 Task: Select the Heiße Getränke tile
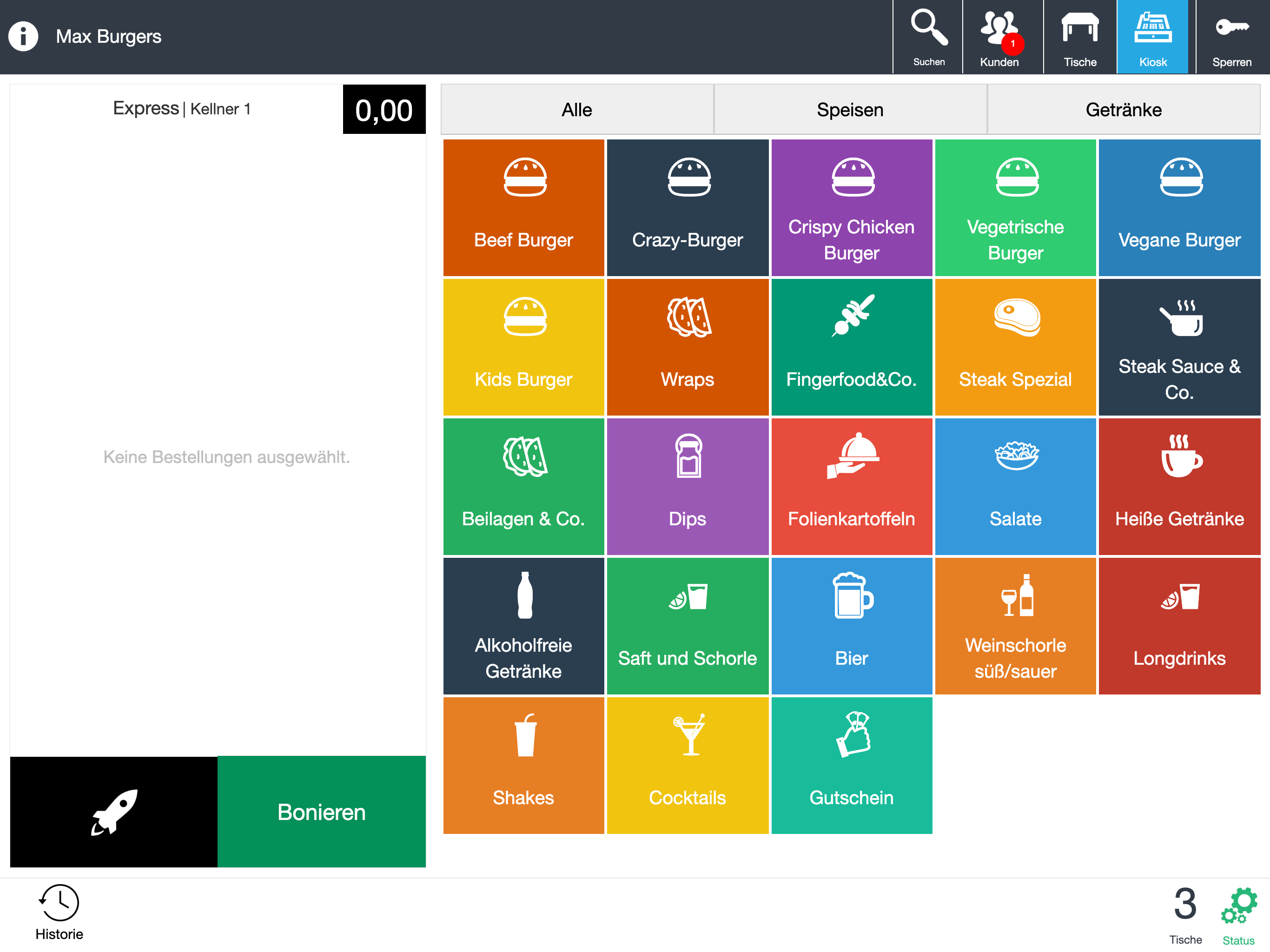point(1179,487)
